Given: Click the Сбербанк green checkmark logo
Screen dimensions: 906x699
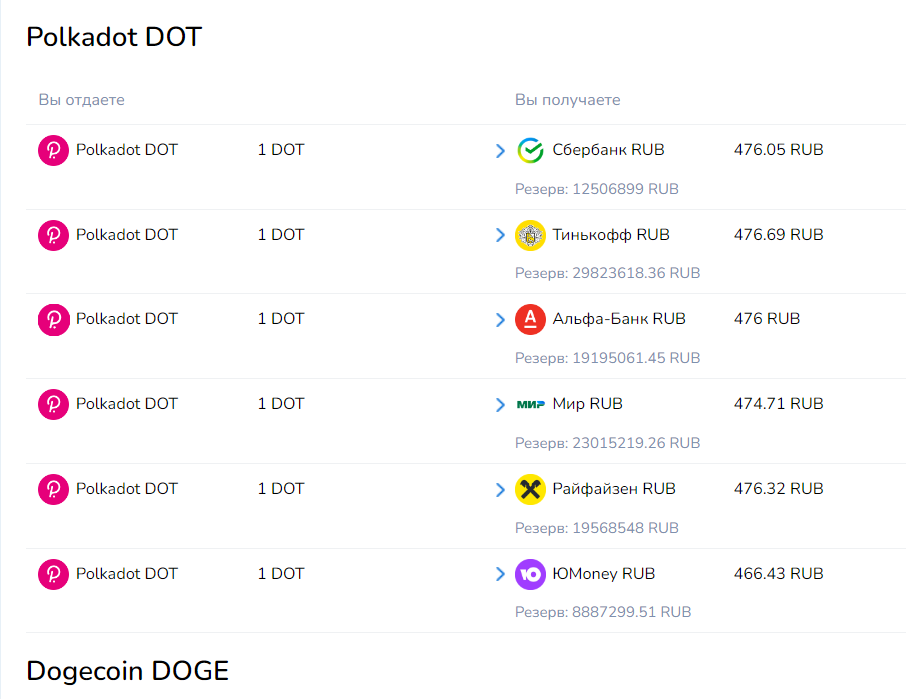Looking at the screenshot, I should coord(530,150).
